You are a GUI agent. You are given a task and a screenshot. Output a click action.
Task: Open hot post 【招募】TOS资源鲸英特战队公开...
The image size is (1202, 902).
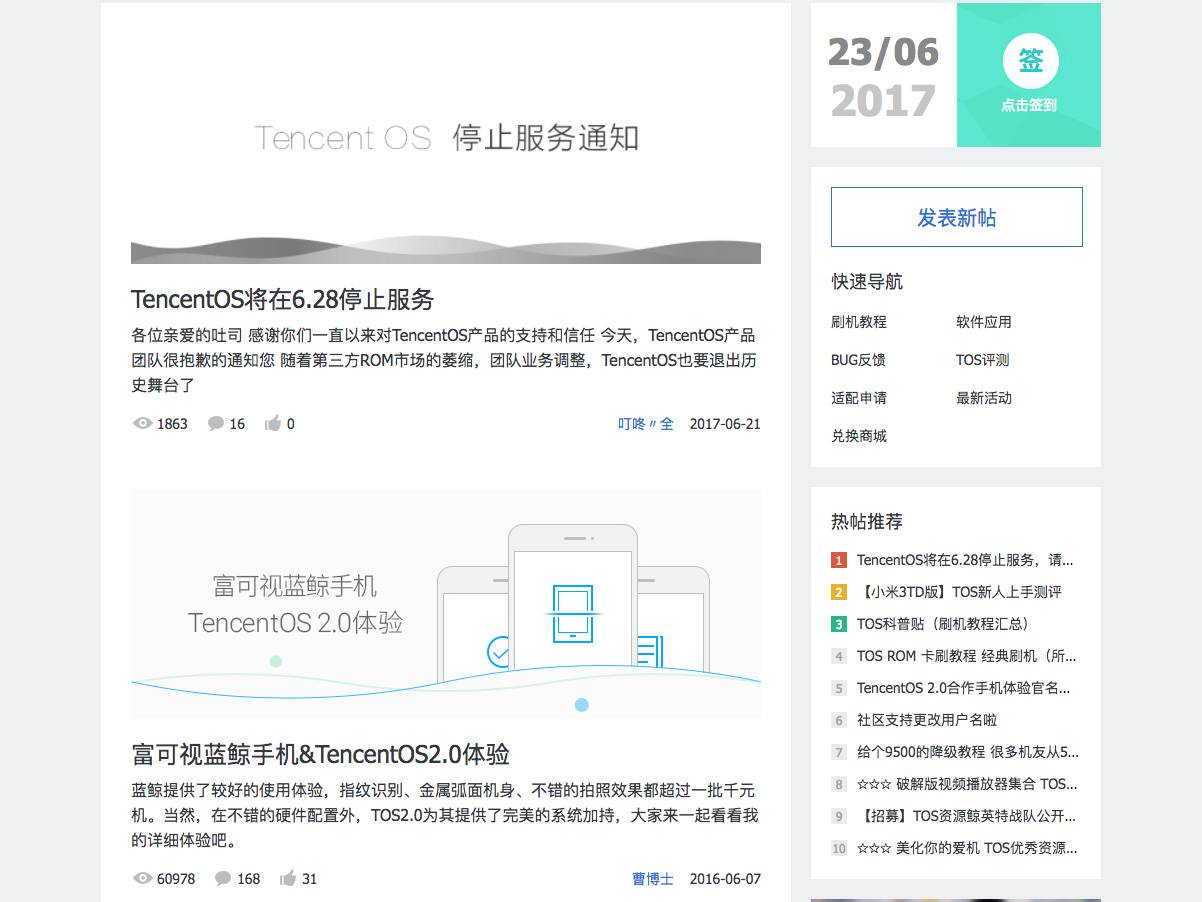tap(967, 816)
